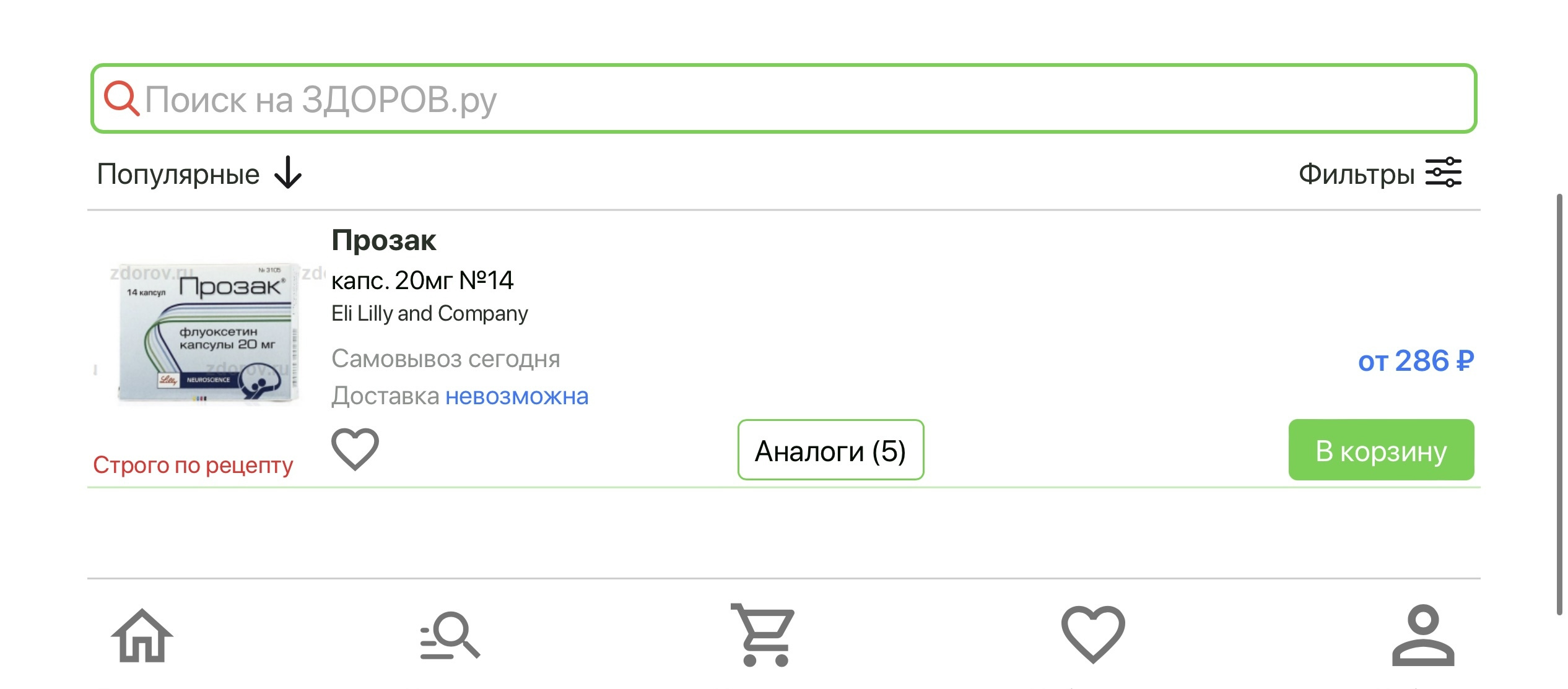The height and width of the screenshot is (689, 1568).
Task: Focus the ЗДОРОВ.ру search field
Action: coord(783,98)
